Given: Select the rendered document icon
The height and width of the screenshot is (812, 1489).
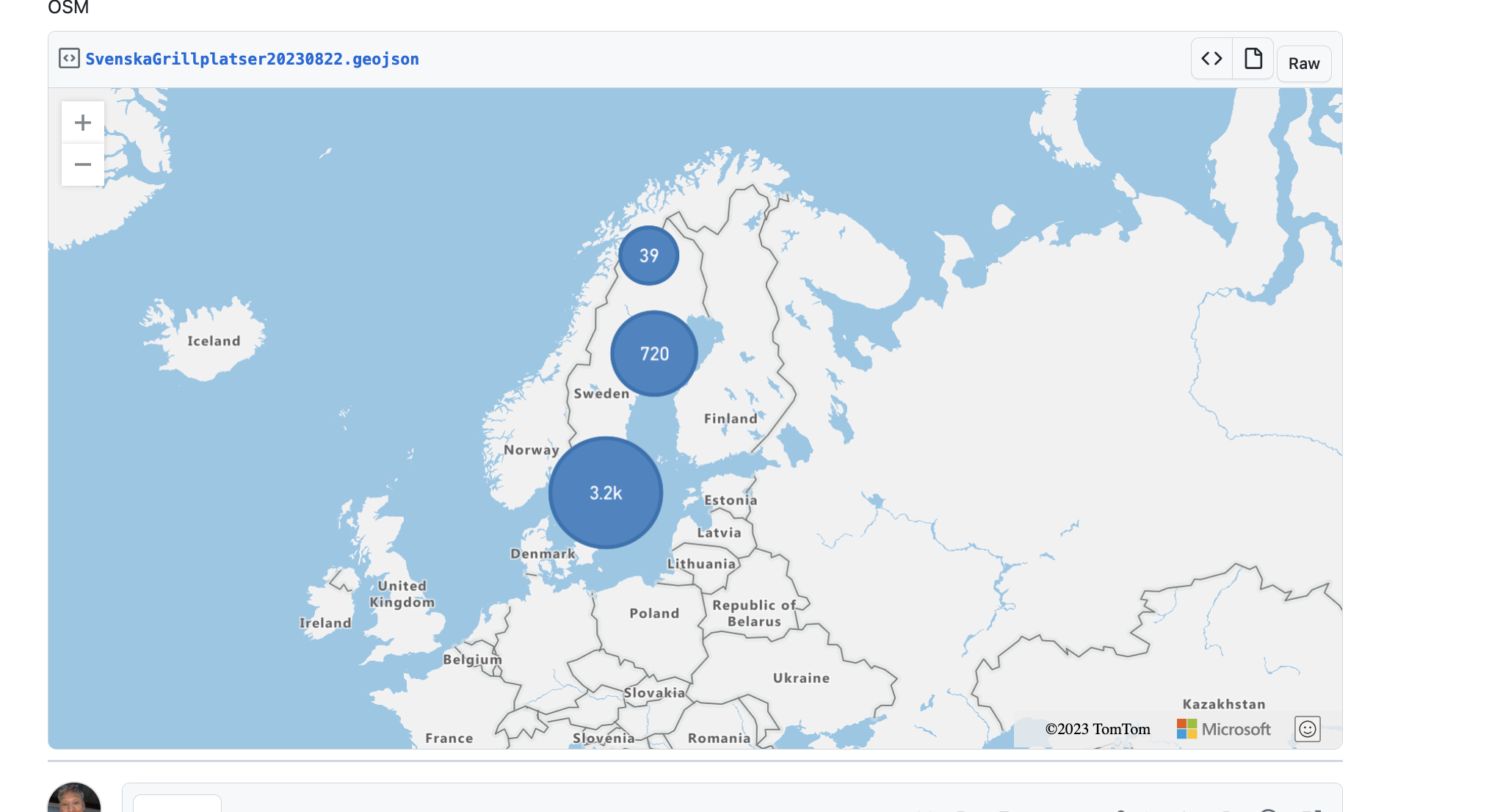Looking at the screenshot, I should (x=1253, y=59).
